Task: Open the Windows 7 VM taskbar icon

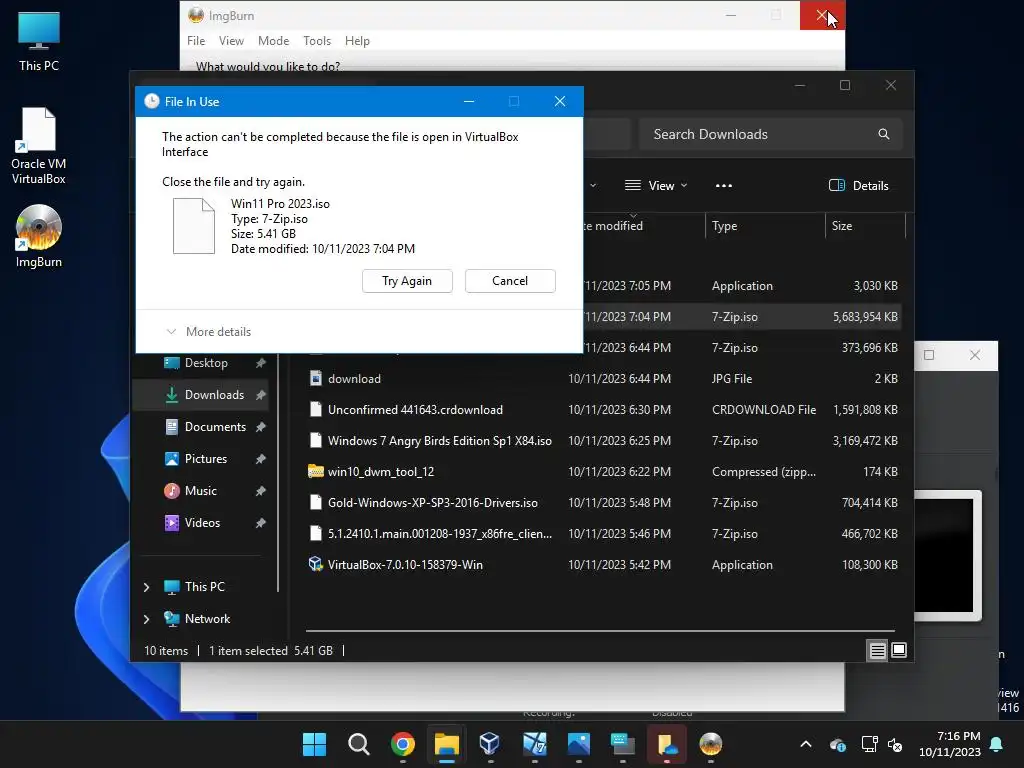Action: coord(534,744)
